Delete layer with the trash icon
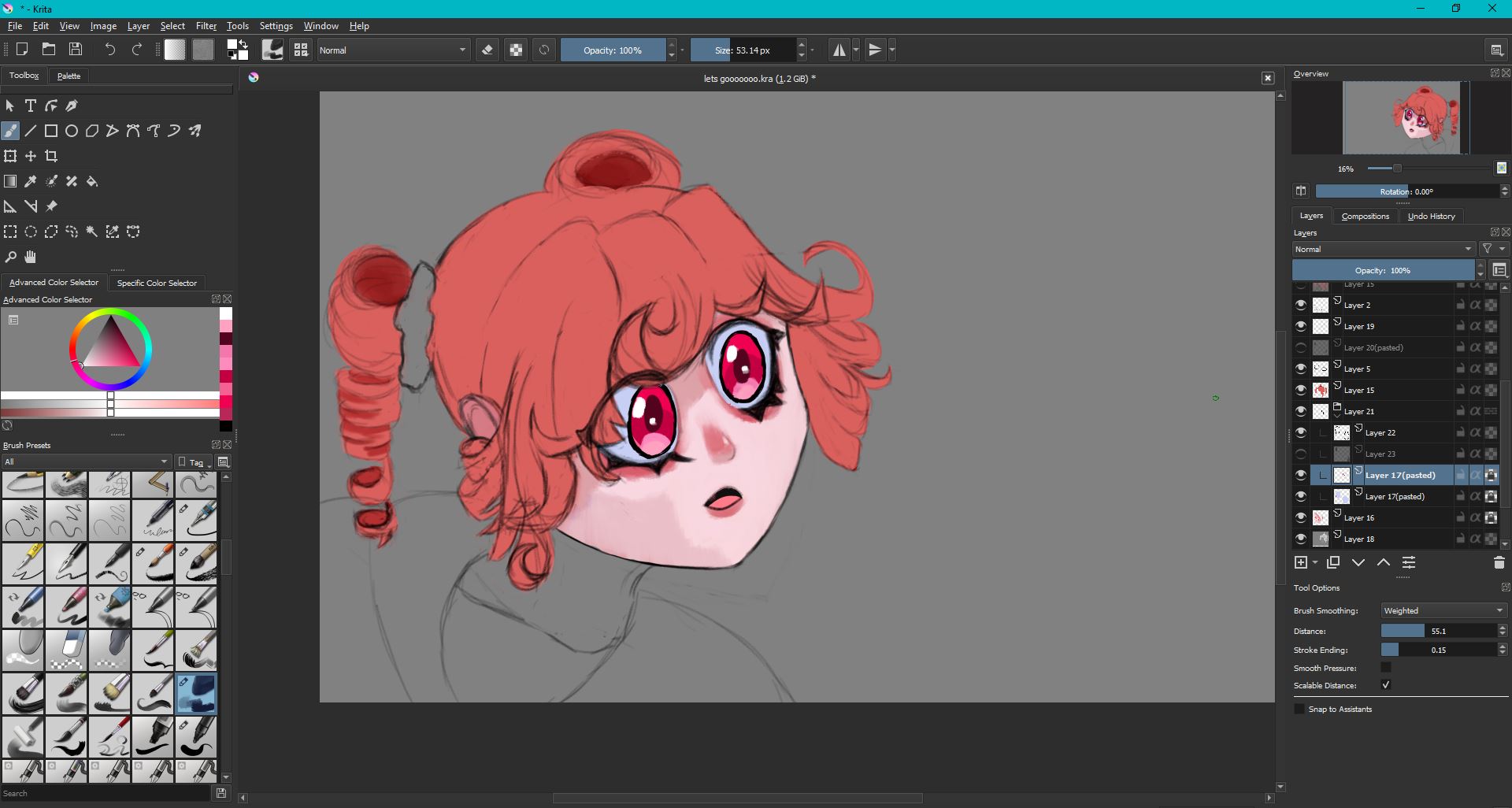 (1499, 562)
